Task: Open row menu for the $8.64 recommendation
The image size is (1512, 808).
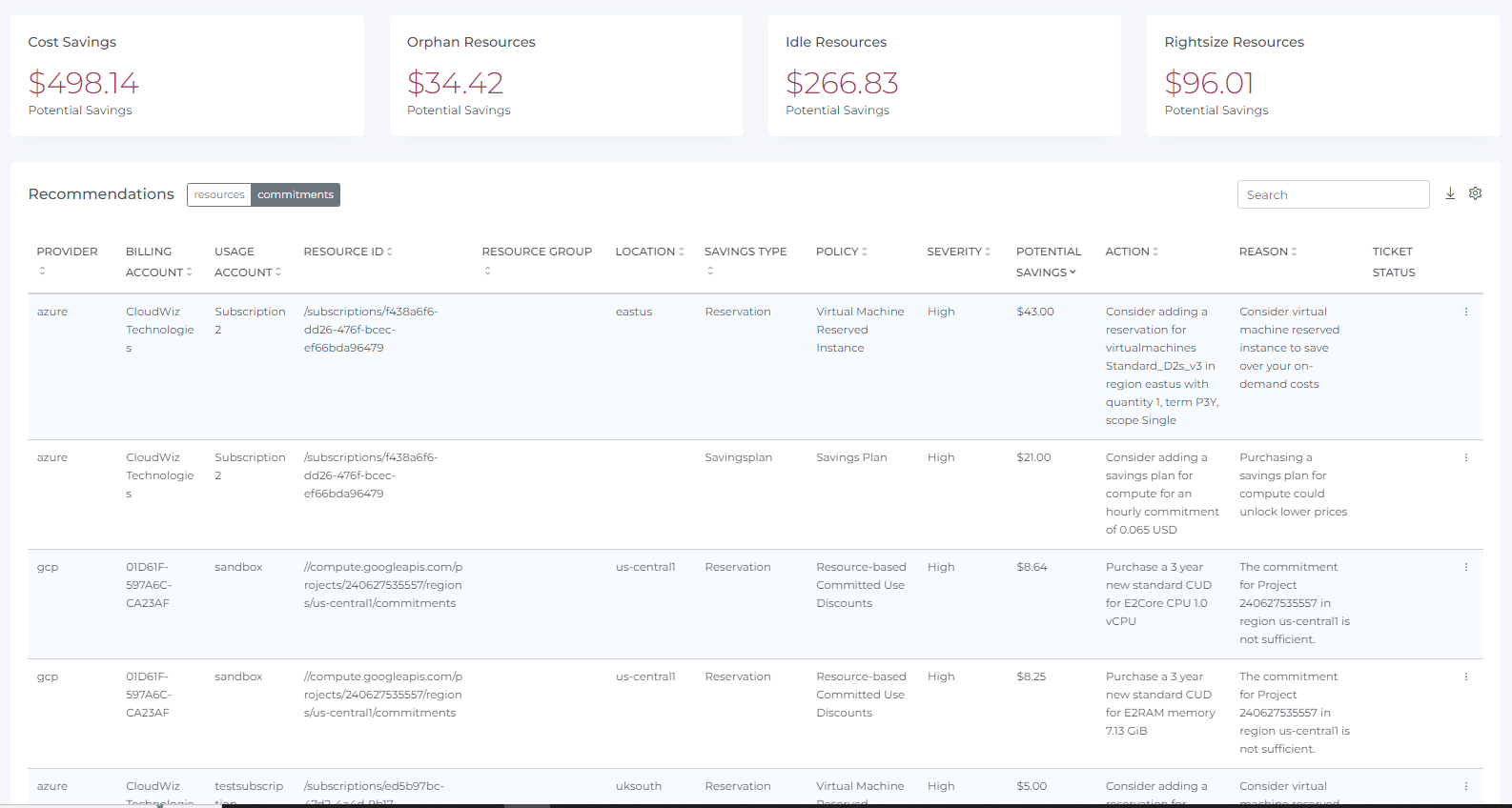Action: (x=1465, y=567)
